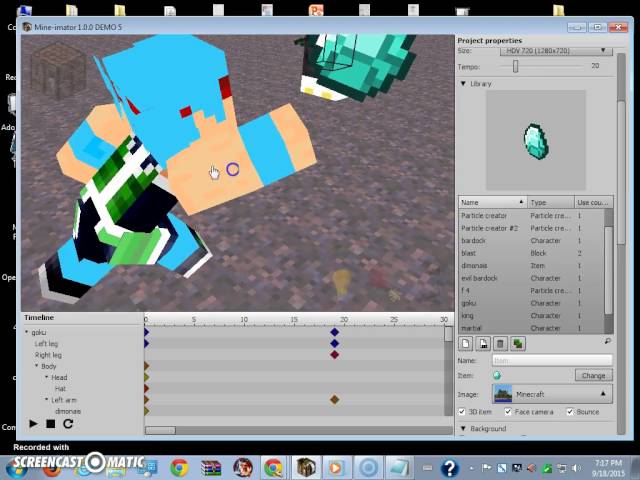Collapse the Library section
The image size is (640, 480).
point(463,83)
